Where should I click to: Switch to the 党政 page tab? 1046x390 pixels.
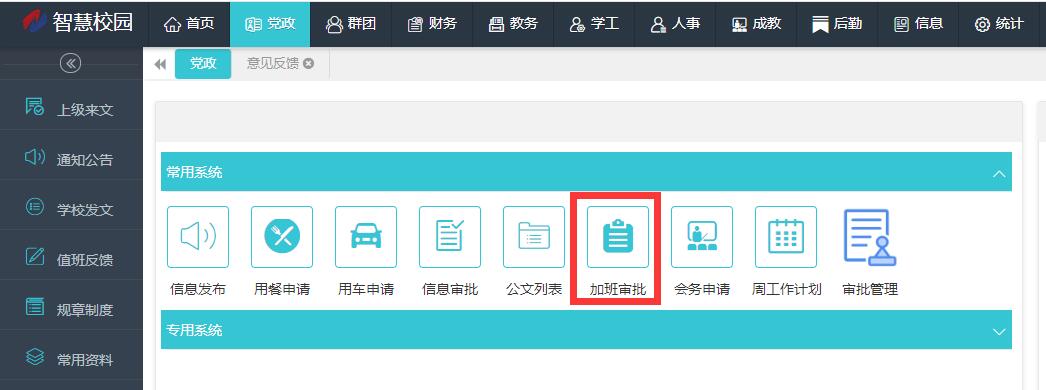coord(203,64)
